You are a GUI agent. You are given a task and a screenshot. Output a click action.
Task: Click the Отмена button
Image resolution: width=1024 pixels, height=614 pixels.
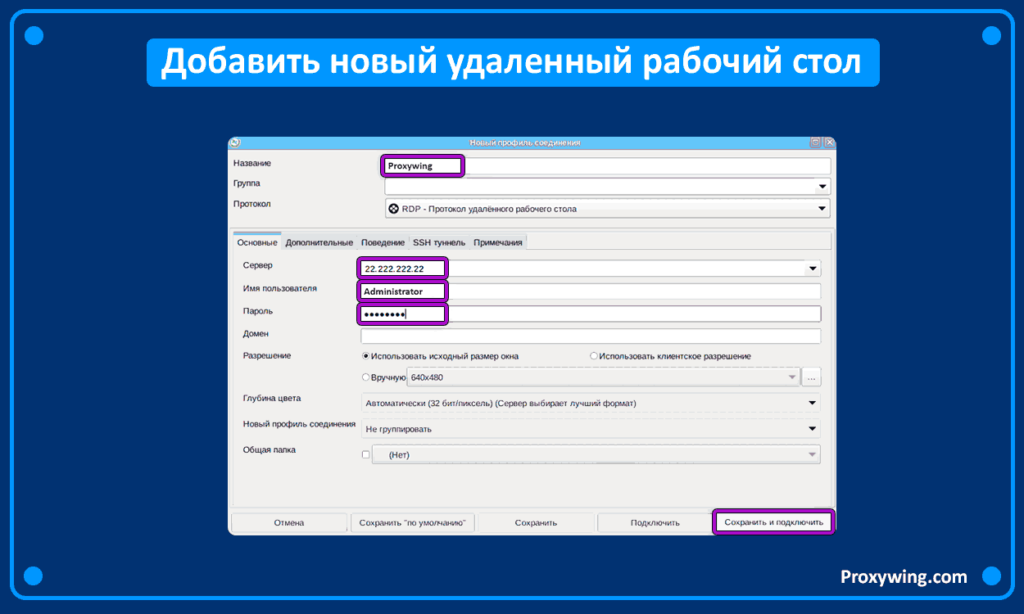[289, 523]
